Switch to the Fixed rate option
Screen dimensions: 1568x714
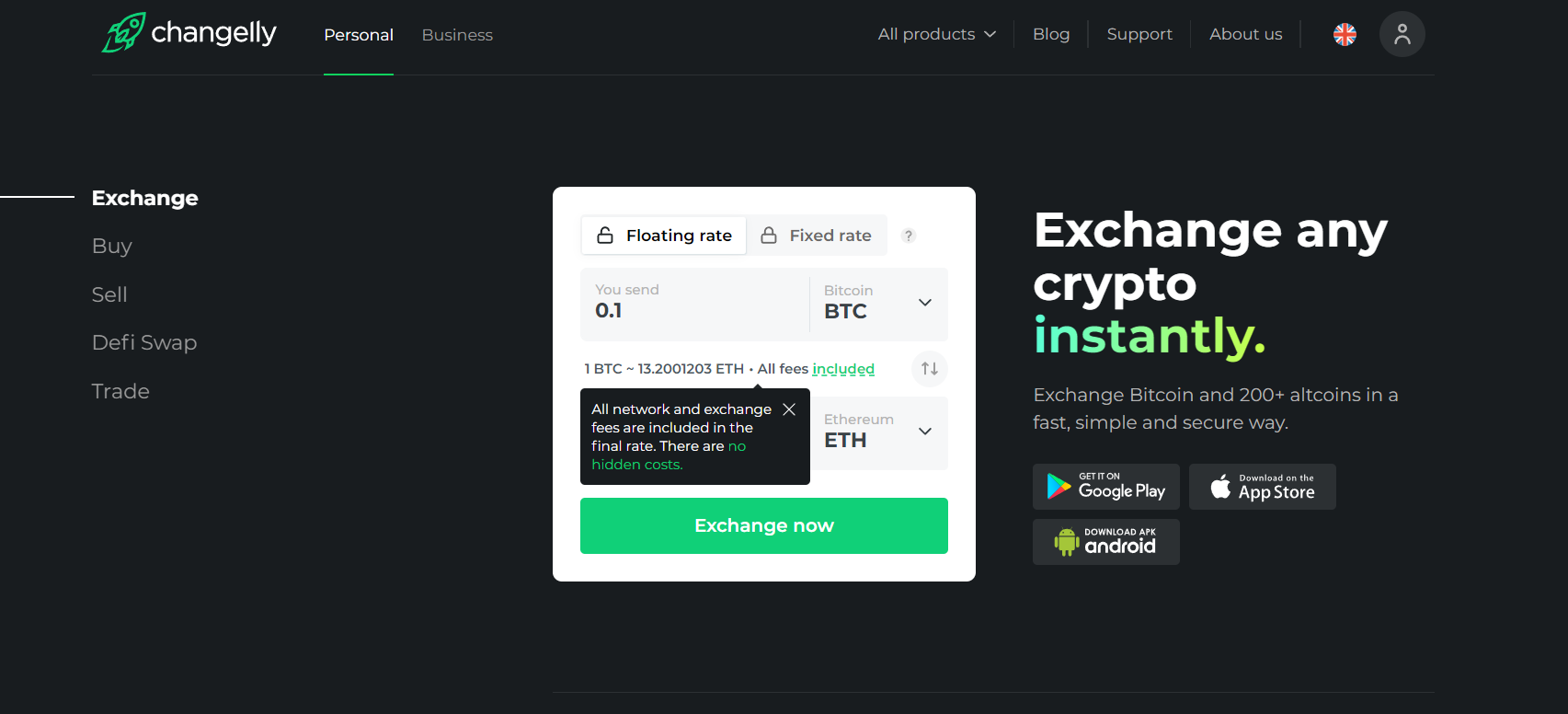(x=817, y=236)
